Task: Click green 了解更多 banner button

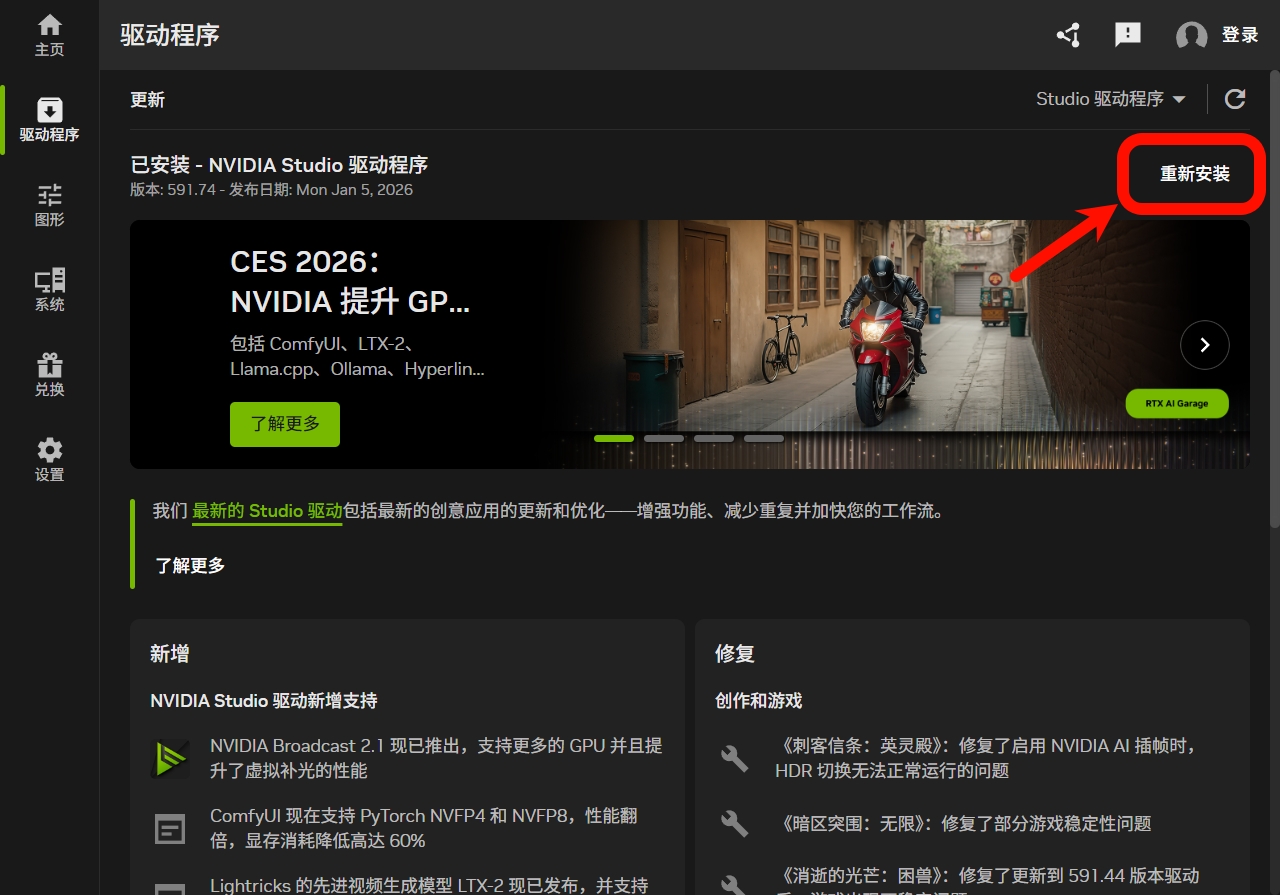Action: [x=285, y=424]
